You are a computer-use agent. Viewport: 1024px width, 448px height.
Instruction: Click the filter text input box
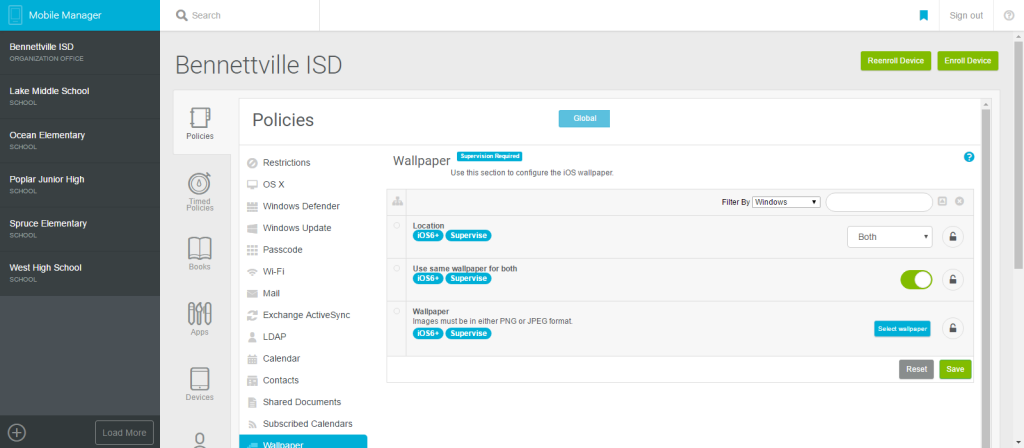point(879,202)
